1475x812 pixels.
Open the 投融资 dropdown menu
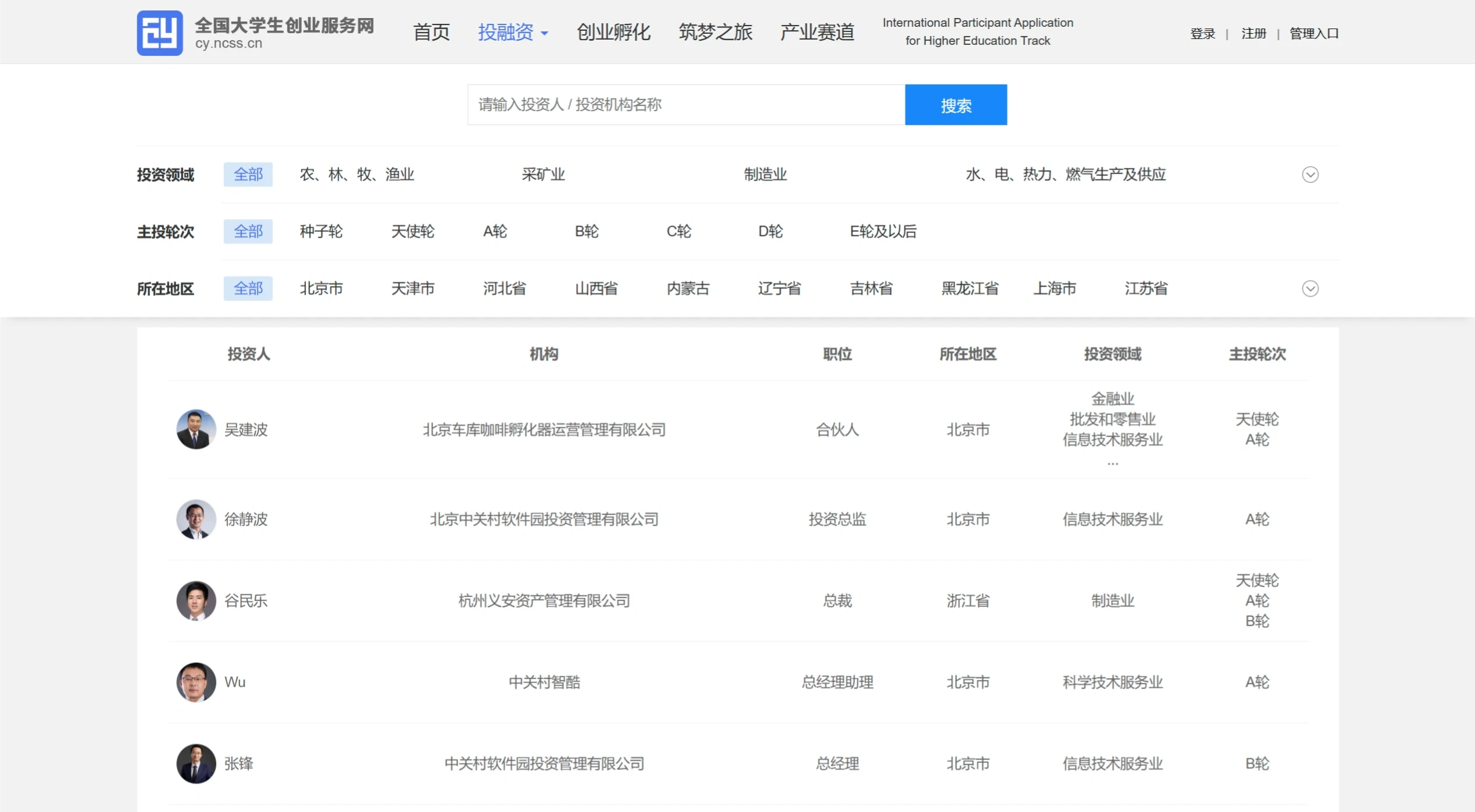click(513, 32)
